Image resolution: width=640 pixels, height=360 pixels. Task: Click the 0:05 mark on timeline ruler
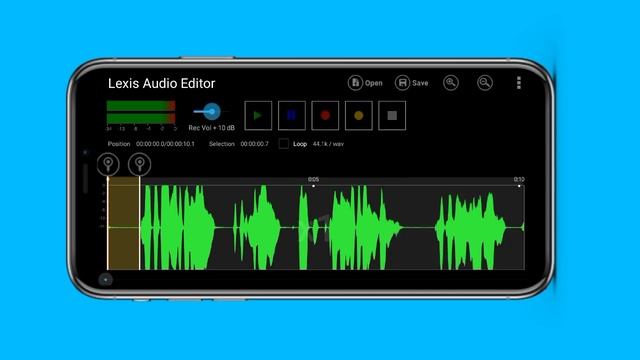(313, 180)
